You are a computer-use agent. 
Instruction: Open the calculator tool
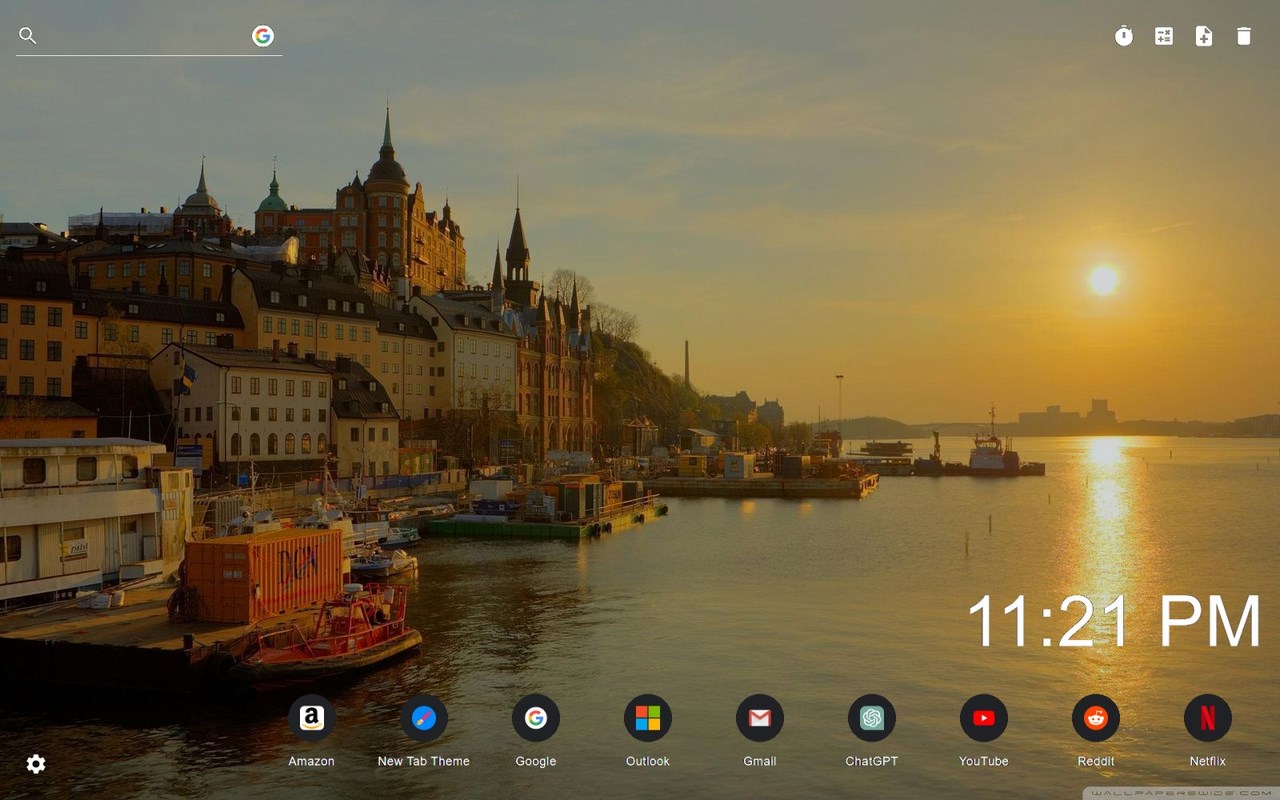tap(1164, 36)
